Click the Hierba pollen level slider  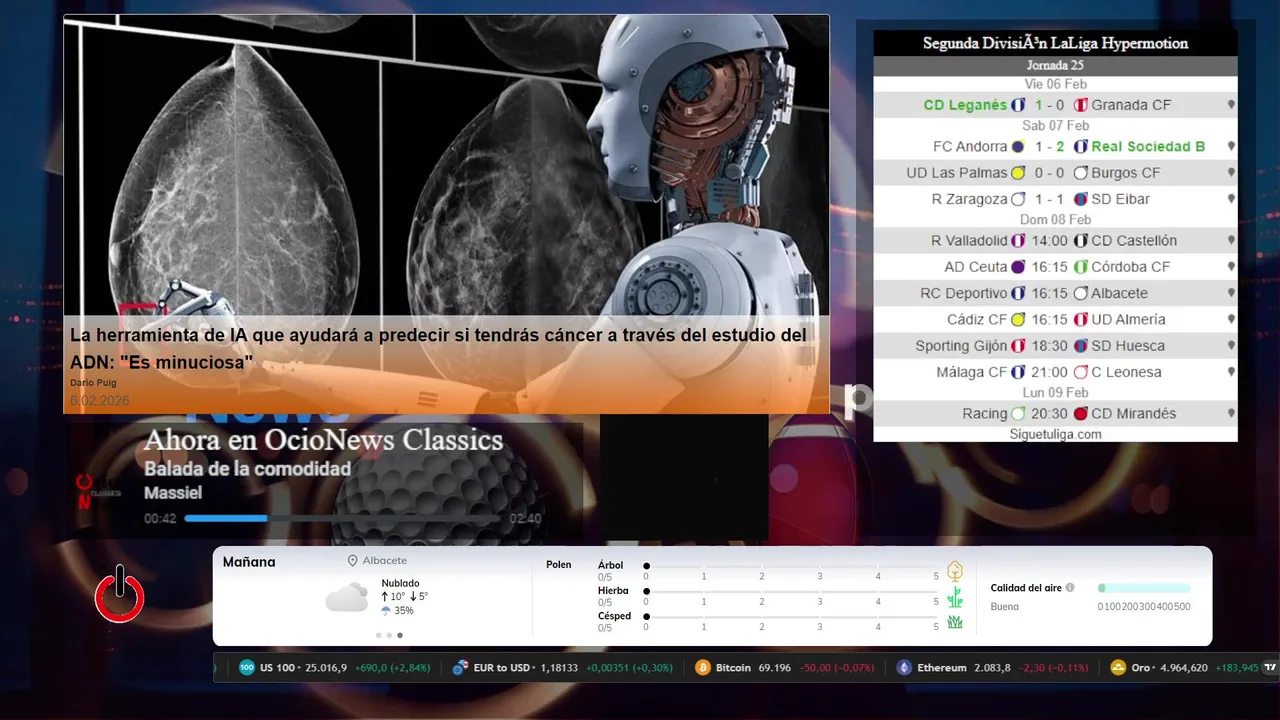click(x=791, y=592)
